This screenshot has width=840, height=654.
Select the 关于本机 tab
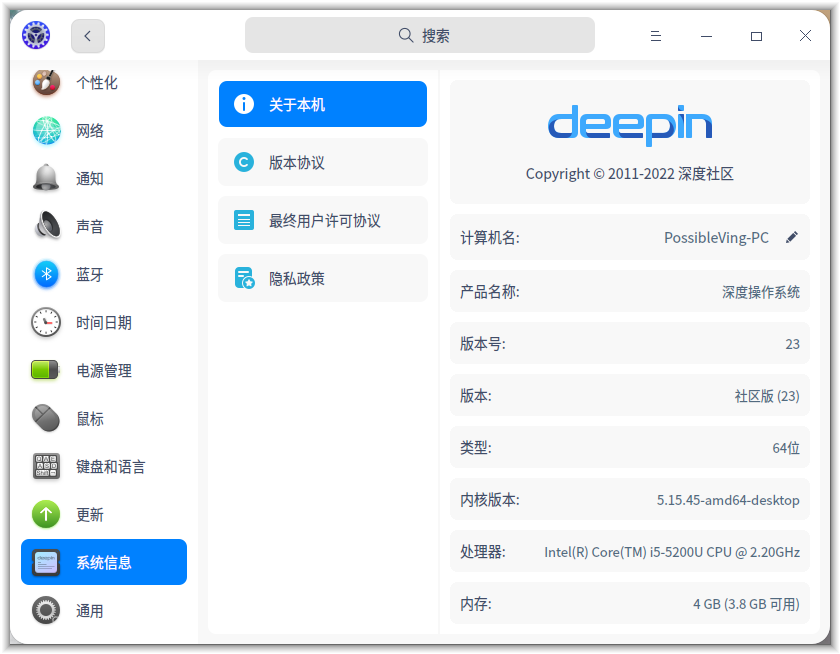click(323, 104)
